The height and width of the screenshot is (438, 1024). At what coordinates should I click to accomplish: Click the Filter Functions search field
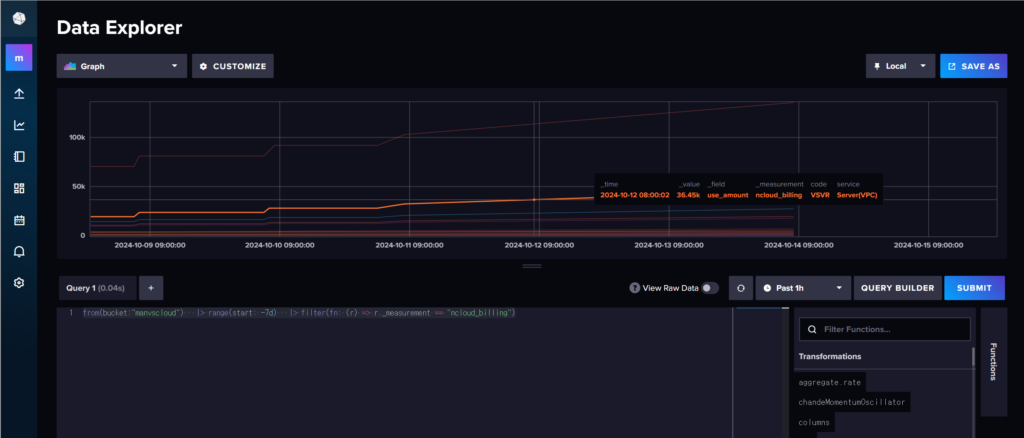(x=889, y=329)
